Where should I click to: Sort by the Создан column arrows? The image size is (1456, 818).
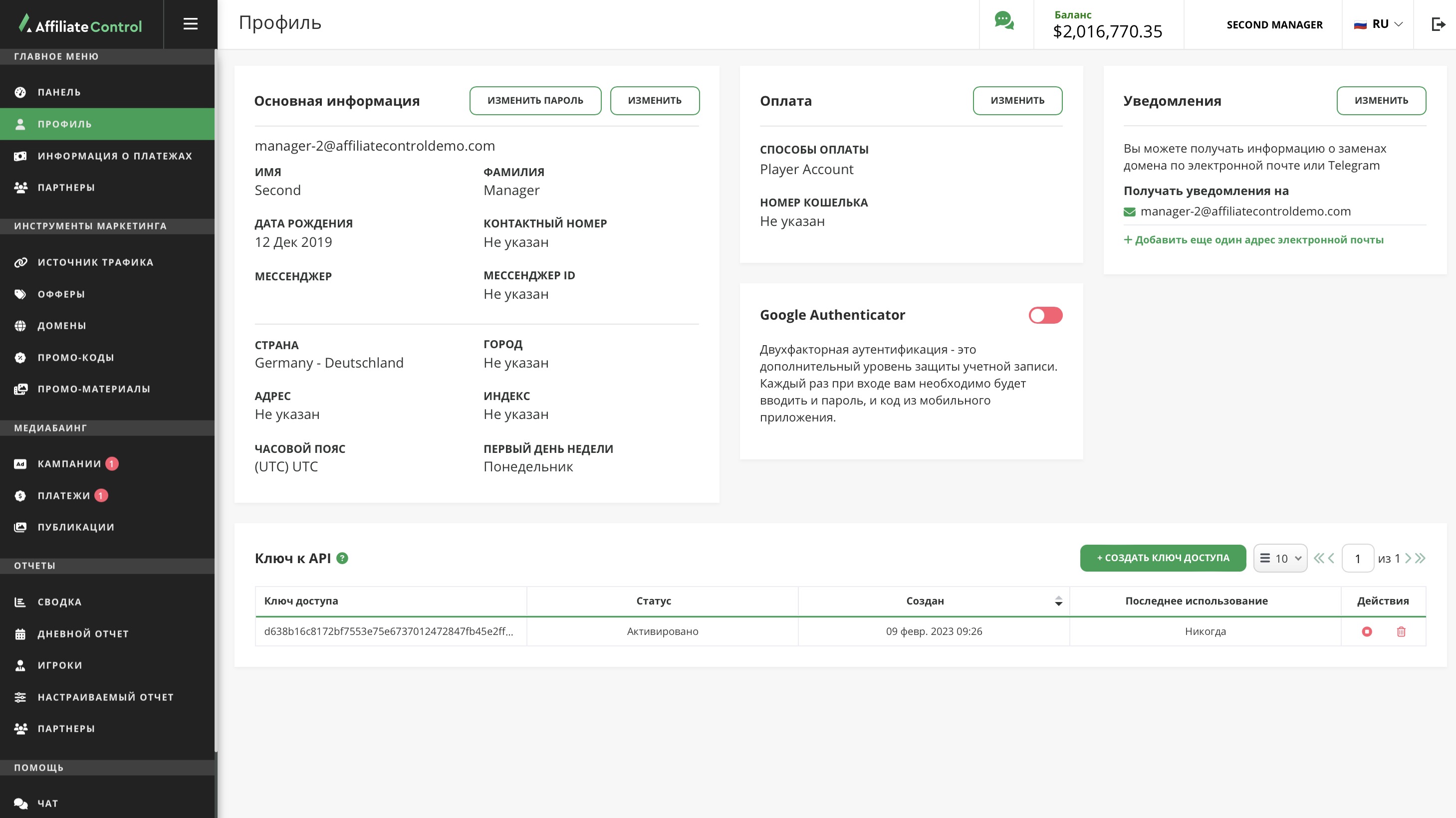(x=1058, y=601)
